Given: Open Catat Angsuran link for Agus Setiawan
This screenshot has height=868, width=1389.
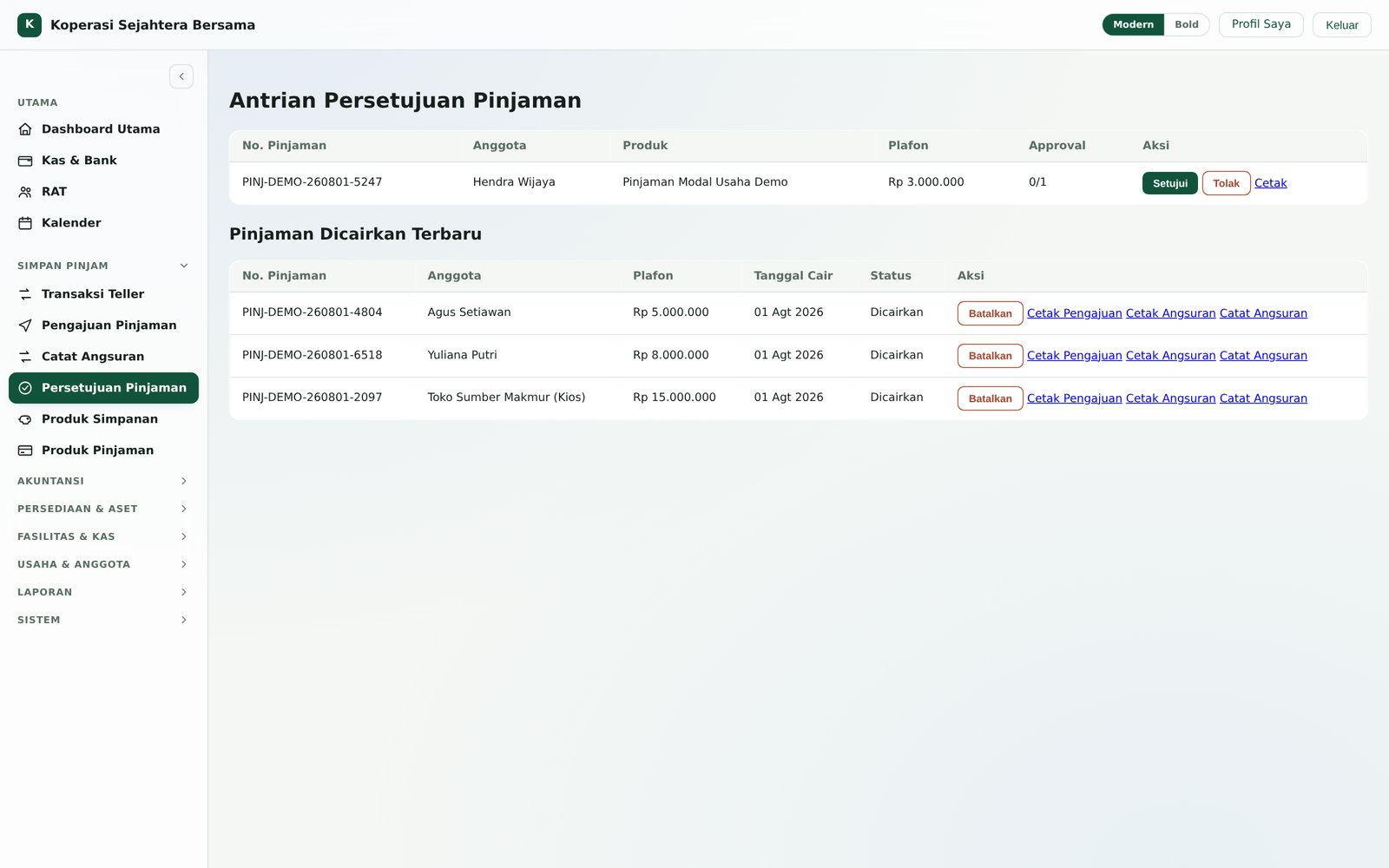Looking at the screenshot, I should point(1263,313).
